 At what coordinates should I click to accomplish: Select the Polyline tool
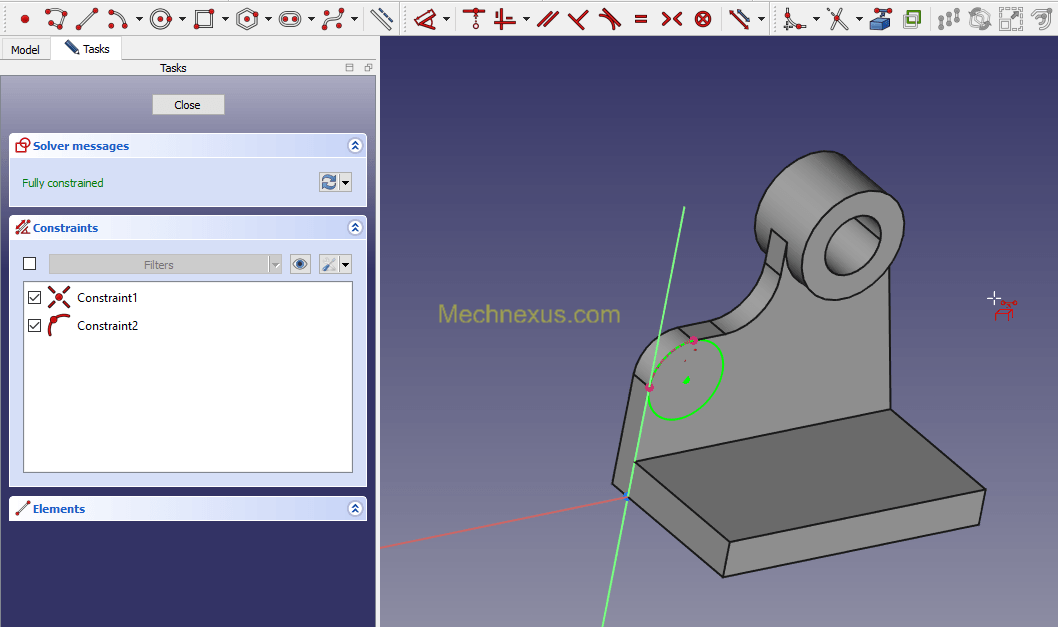(56, 18)
